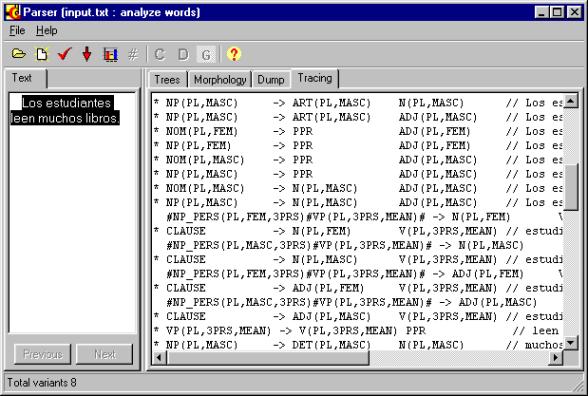Click the grayed hash symbol toolbar icon

pyautogui.click(x=133, y=55)
